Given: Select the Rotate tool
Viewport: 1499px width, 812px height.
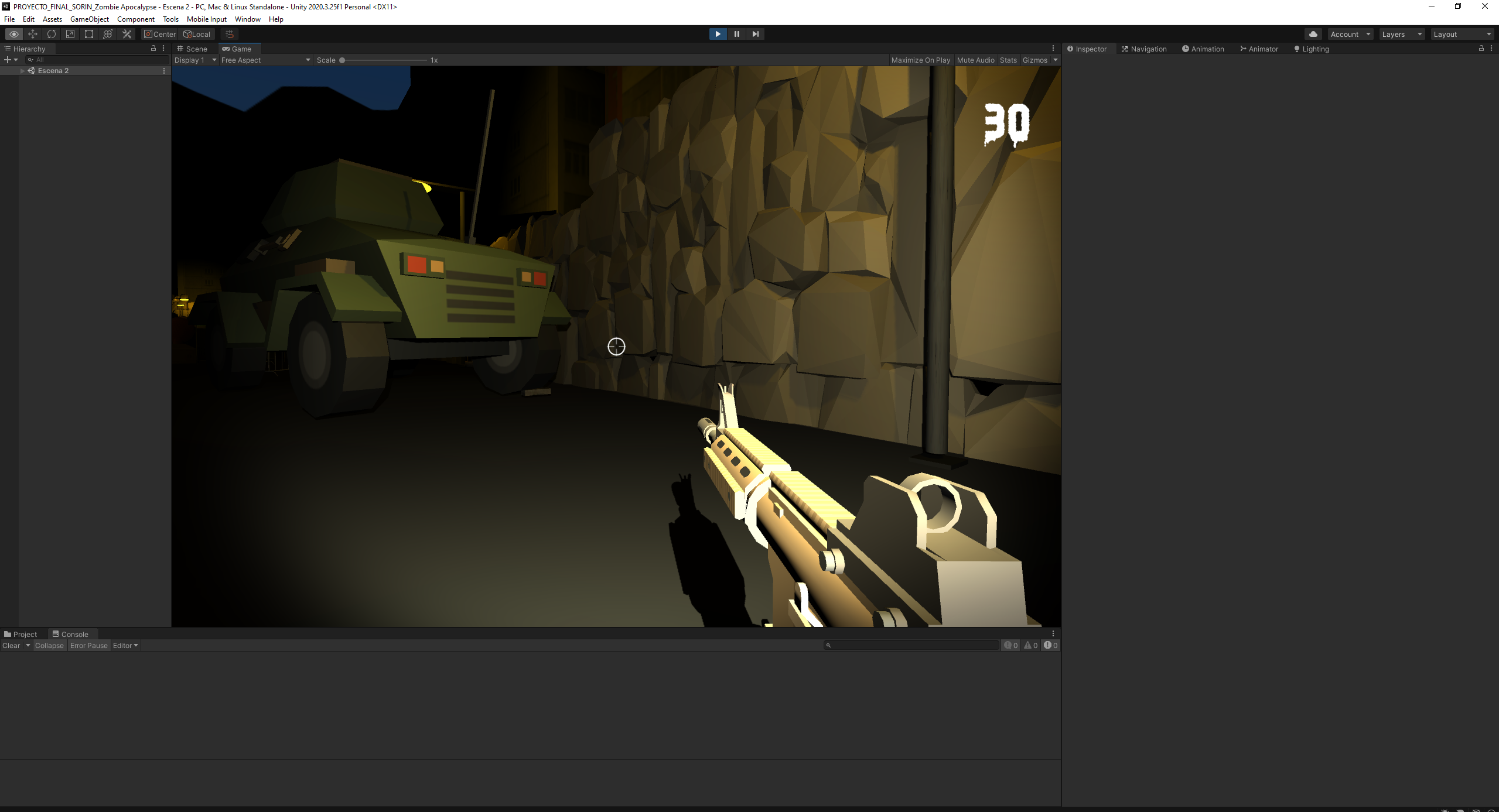Looking at the screenshot, I should 52,34.
